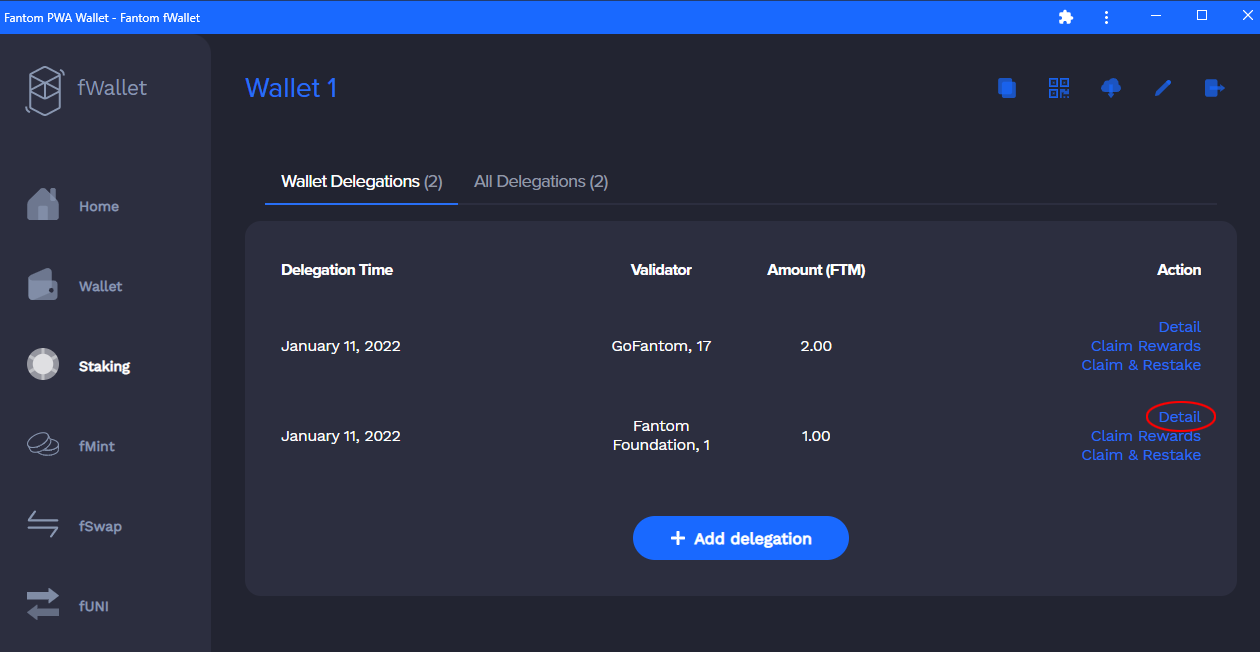Image resolution: width=1260 pixels, height=652 pixels.
Task: Click the fWallet logo icon
Action: (x=44, y=89)
